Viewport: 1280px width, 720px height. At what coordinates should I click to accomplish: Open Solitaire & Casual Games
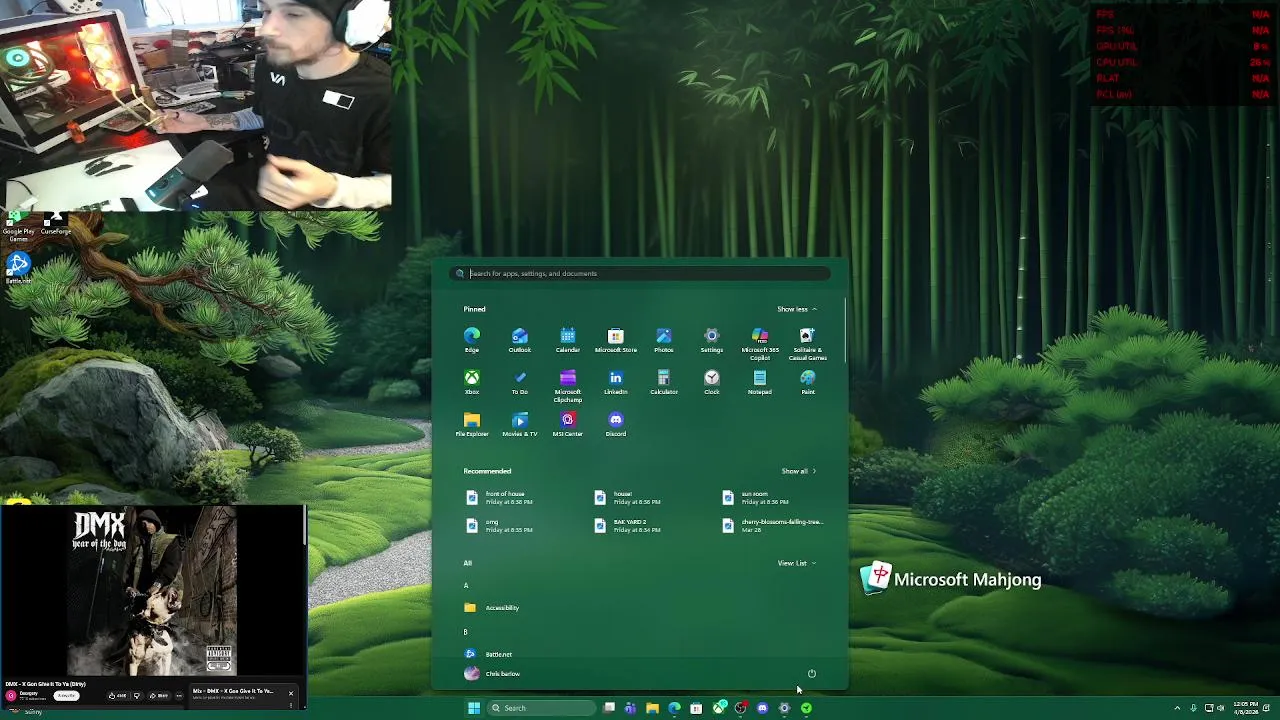808,343
